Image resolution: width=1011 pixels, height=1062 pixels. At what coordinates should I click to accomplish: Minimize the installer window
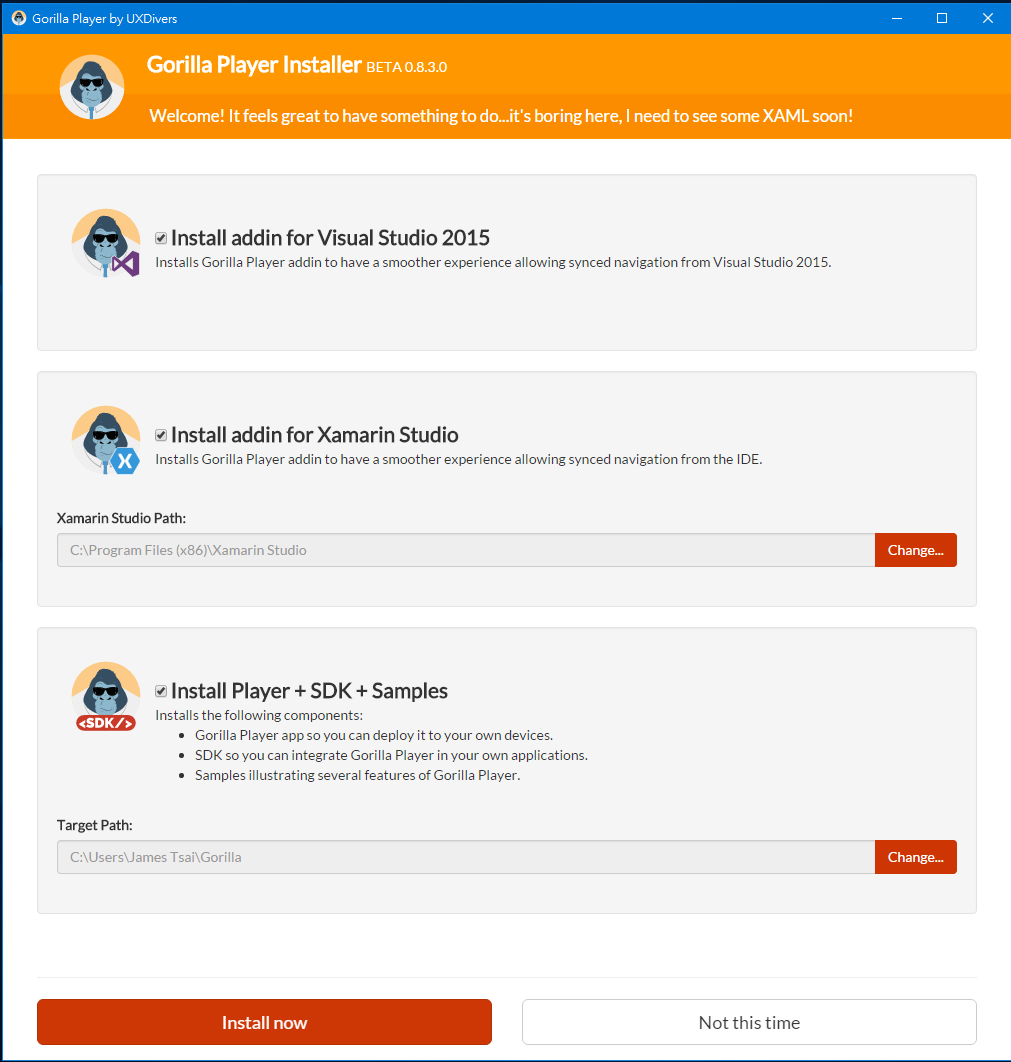[897, 18]
